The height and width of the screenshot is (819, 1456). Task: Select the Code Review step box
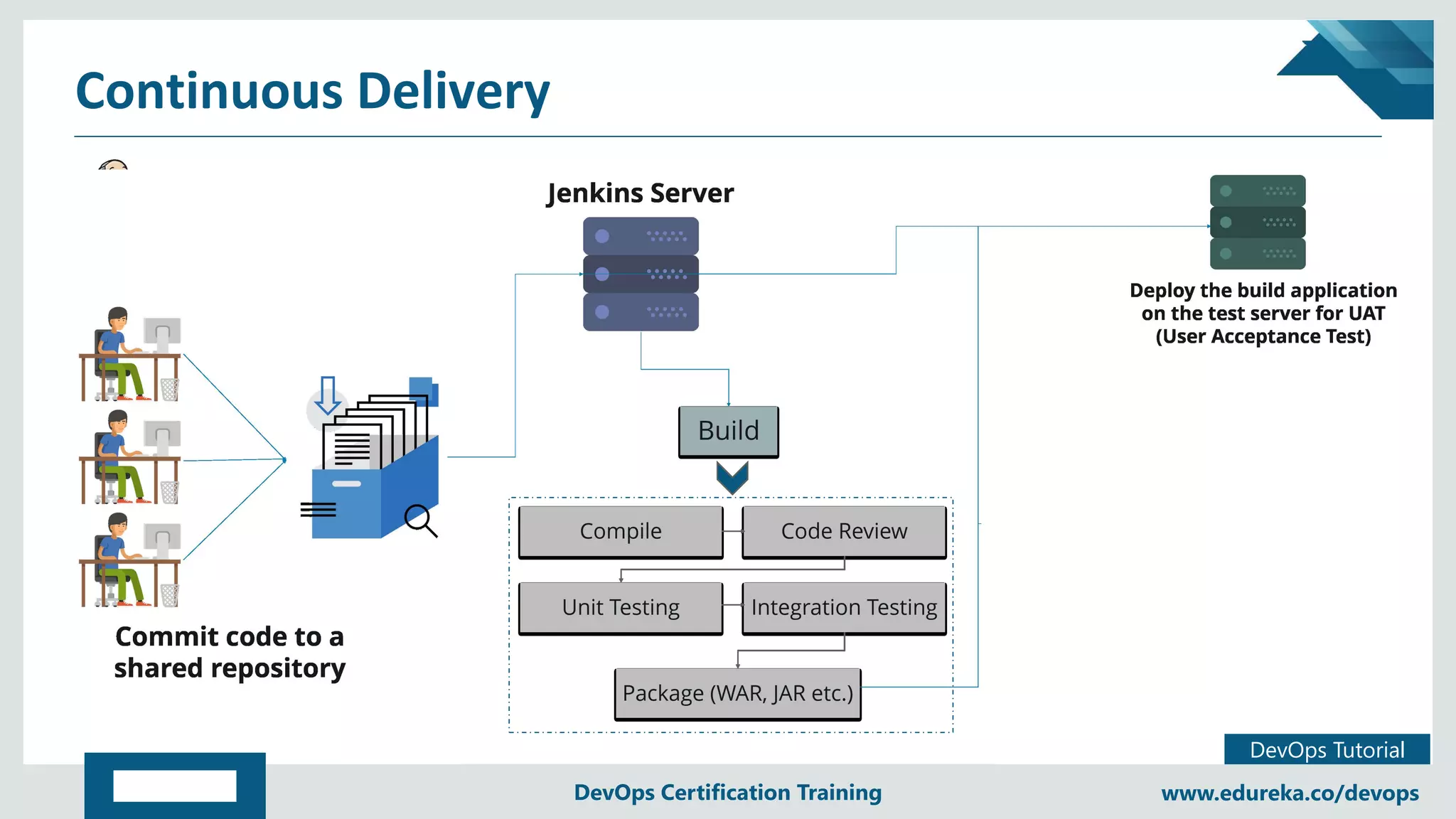point(844,531)
